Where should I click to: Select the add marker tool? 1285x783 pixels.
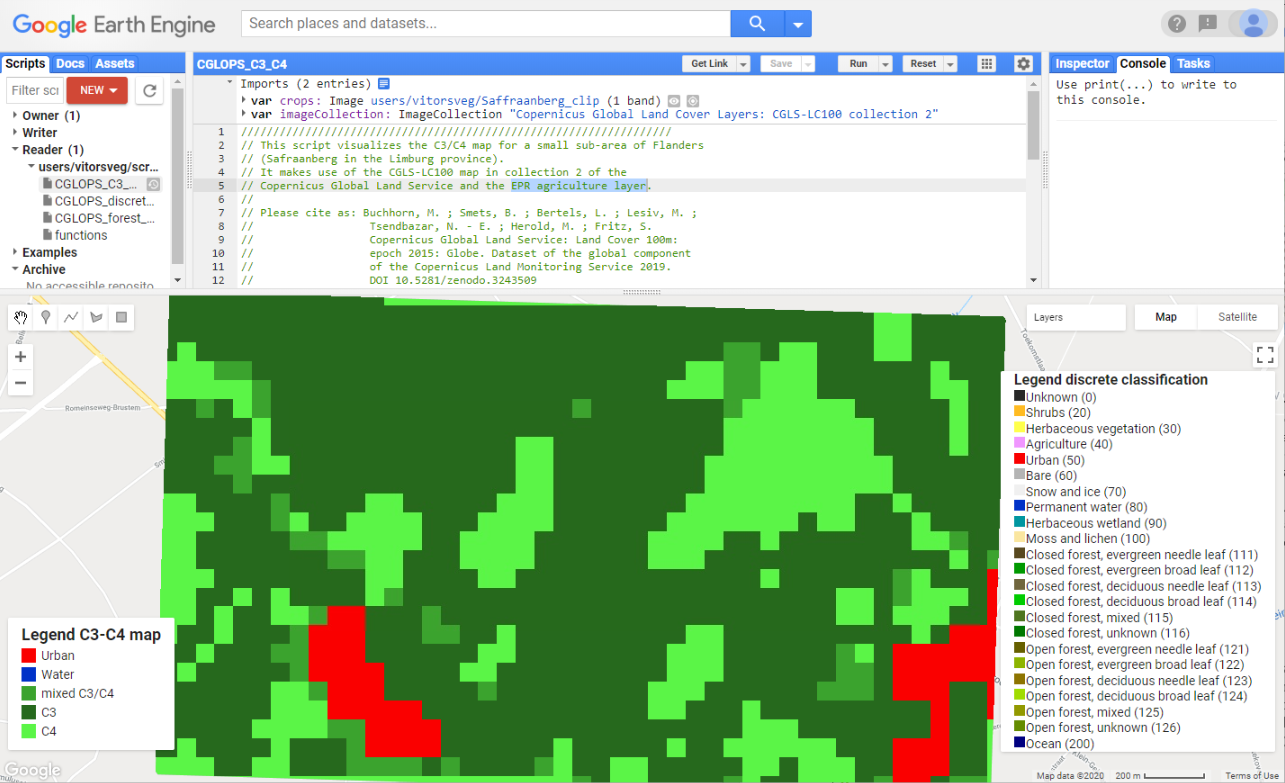[x=46, y=318]
